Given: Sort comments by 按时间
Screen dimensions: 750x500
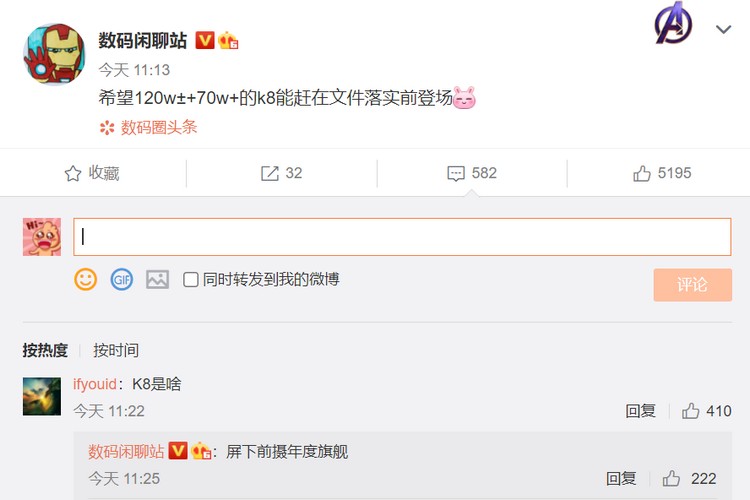Looking at the screenshot, I should point(116,350).
